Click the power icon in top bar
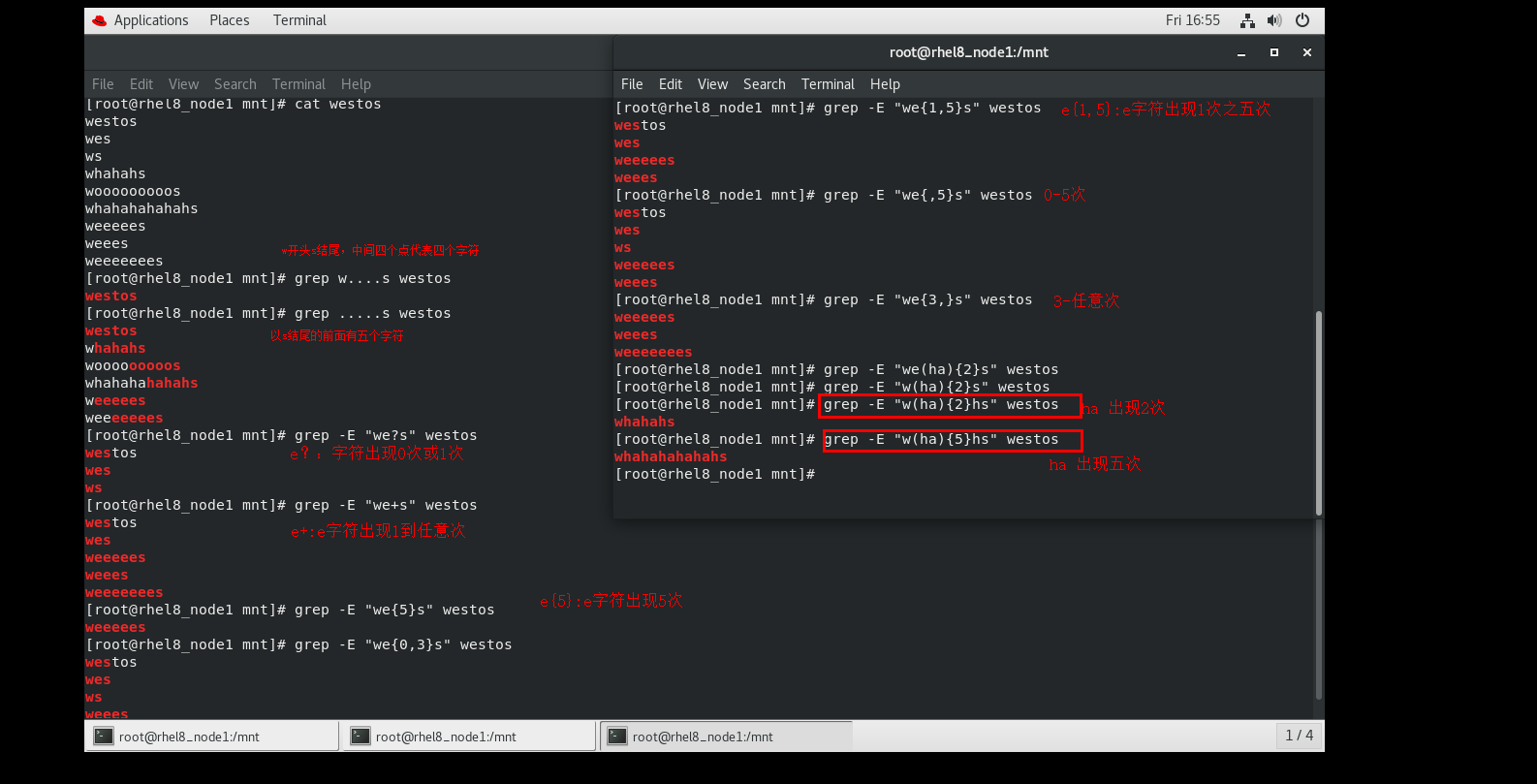 click(x=1302, y=20)
